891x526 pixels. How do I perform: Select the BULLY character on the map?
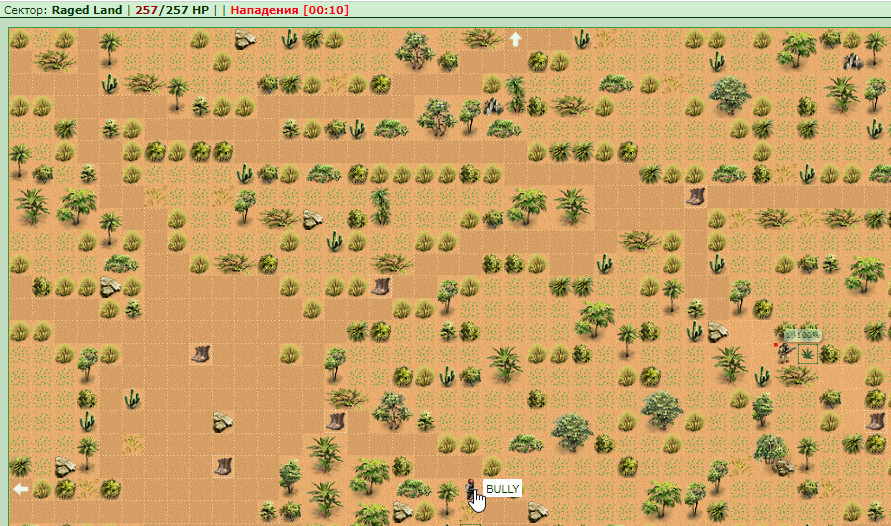[x=471, y=490]
